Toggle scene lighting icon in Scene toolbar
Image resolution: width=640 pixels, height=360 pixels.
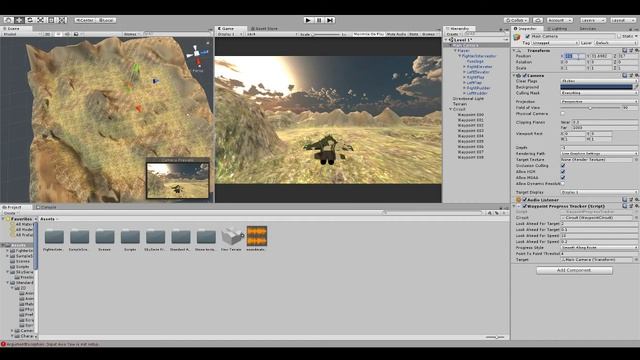58,34
